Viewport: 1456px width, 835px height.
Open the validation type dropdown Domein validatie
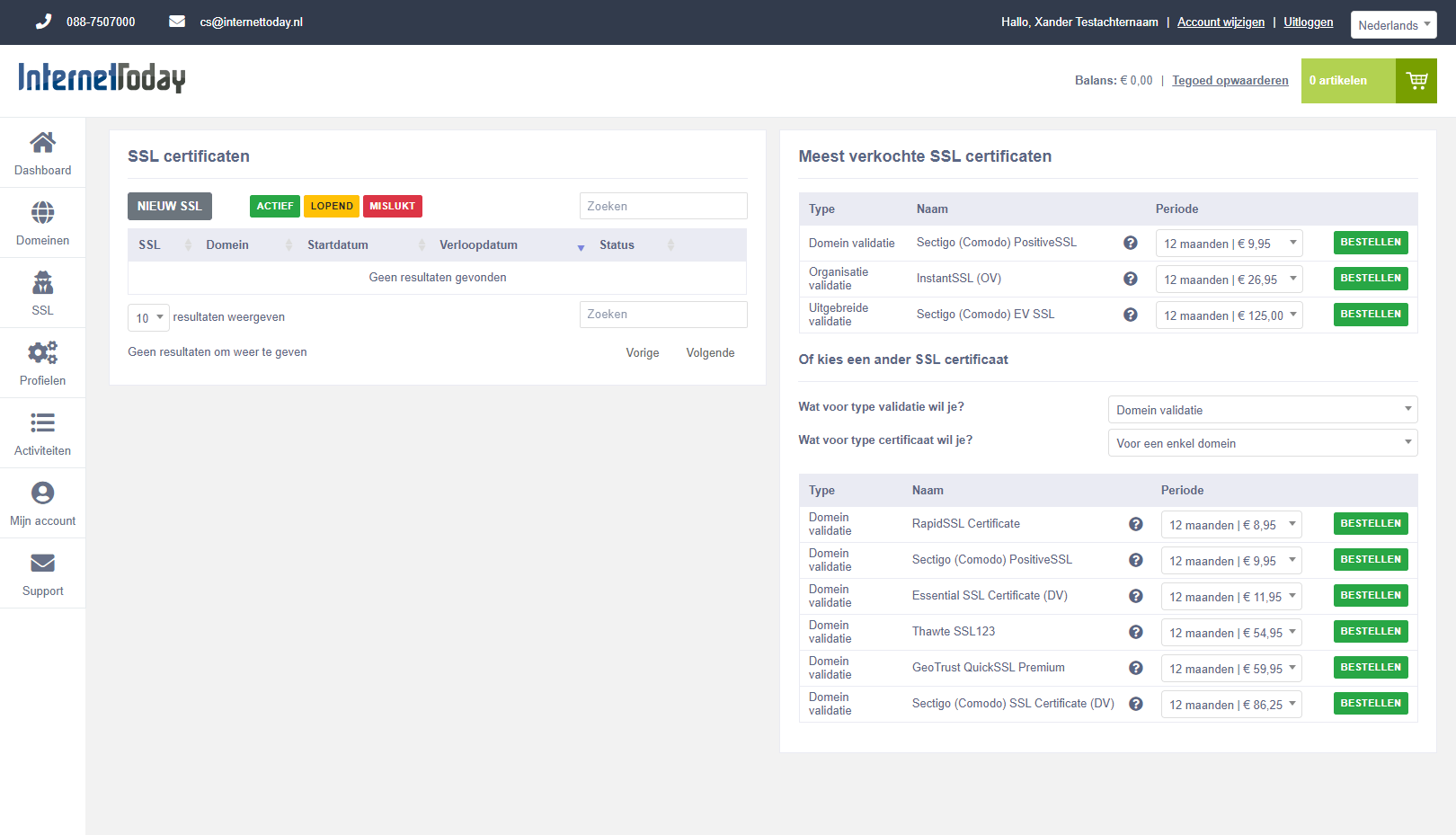pyautogui.click(x=1263, y=410)
